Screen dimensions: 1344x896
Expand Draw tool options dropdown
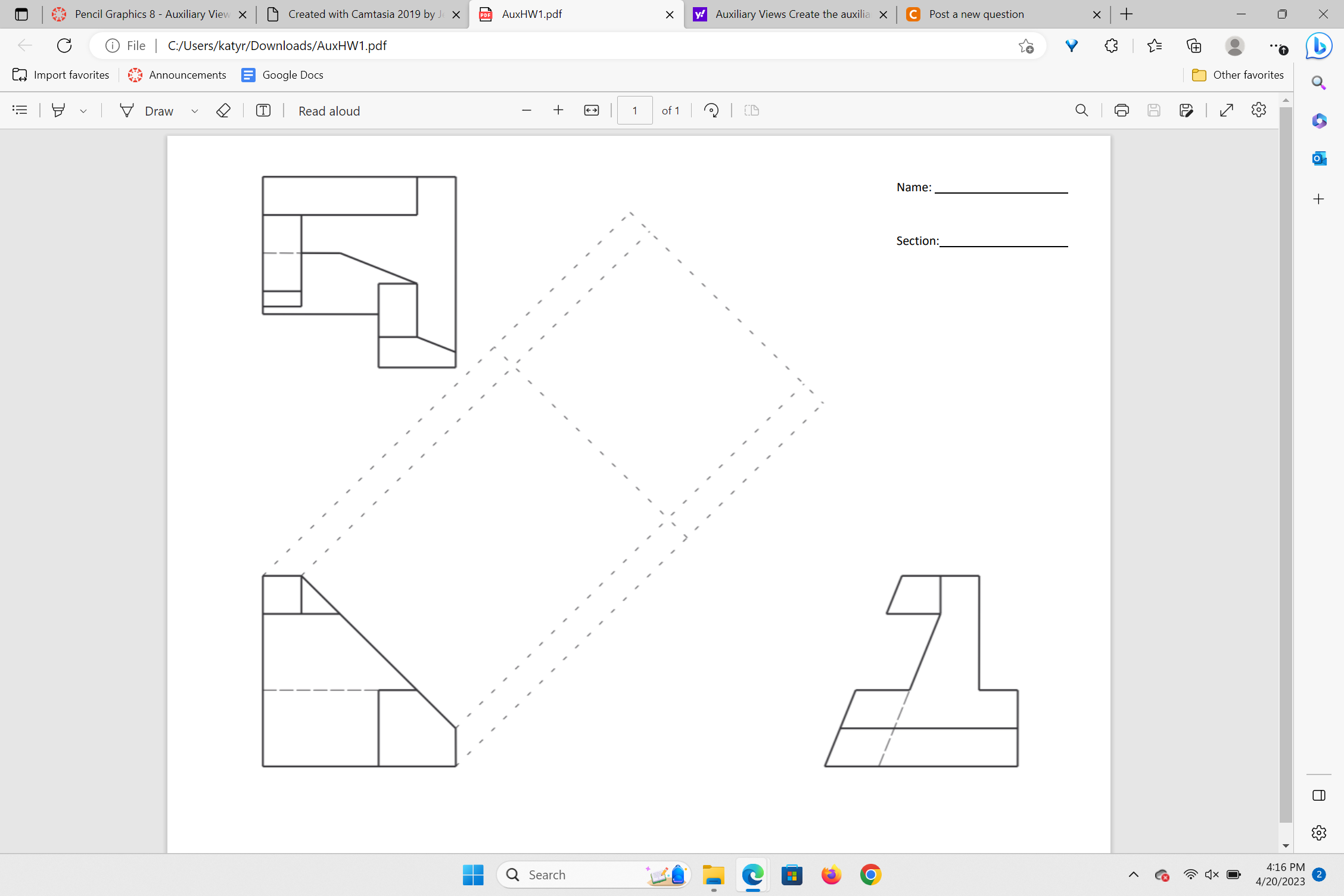[194, 111]
